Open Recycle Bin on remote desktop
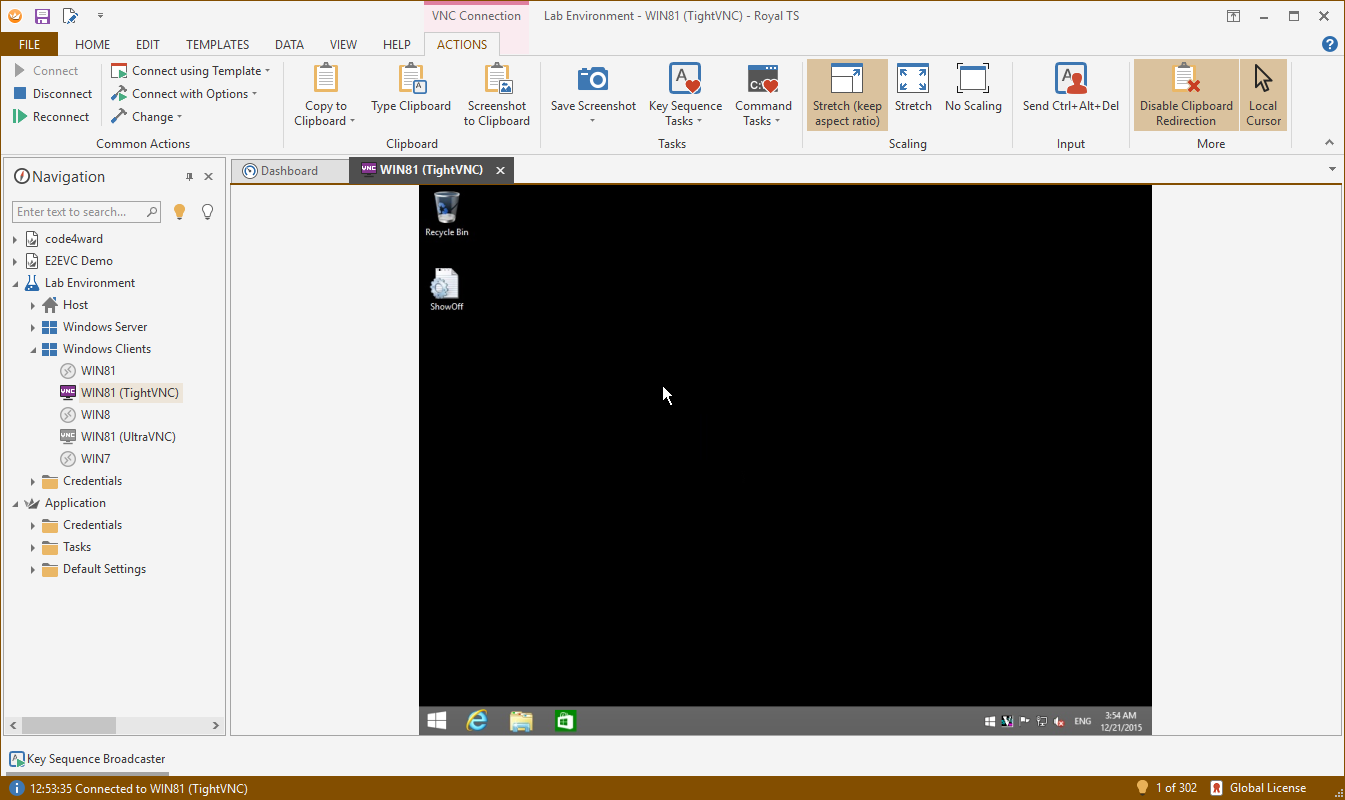1345x800 pixels. coord(446,208)
